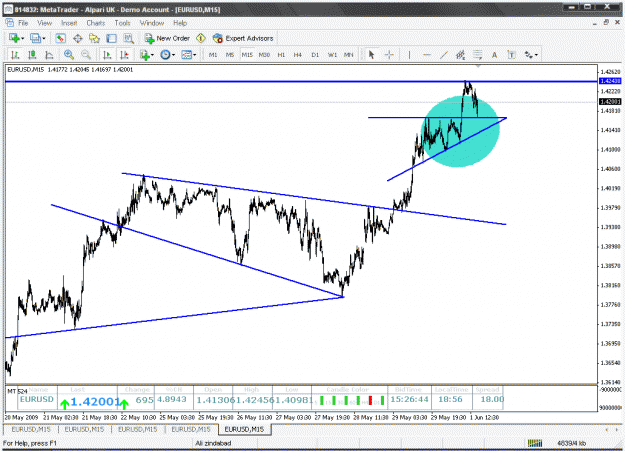
Task: Draw a vertical line tool
Action: (409, 55)
